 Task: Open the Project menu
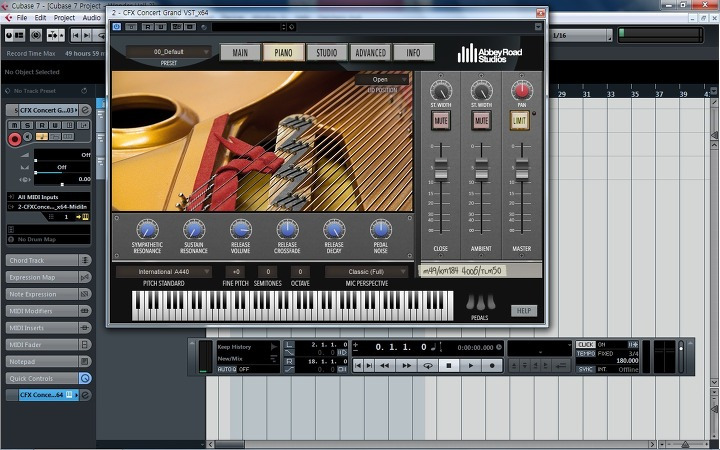pyautogui.click(x=64, y=17)
